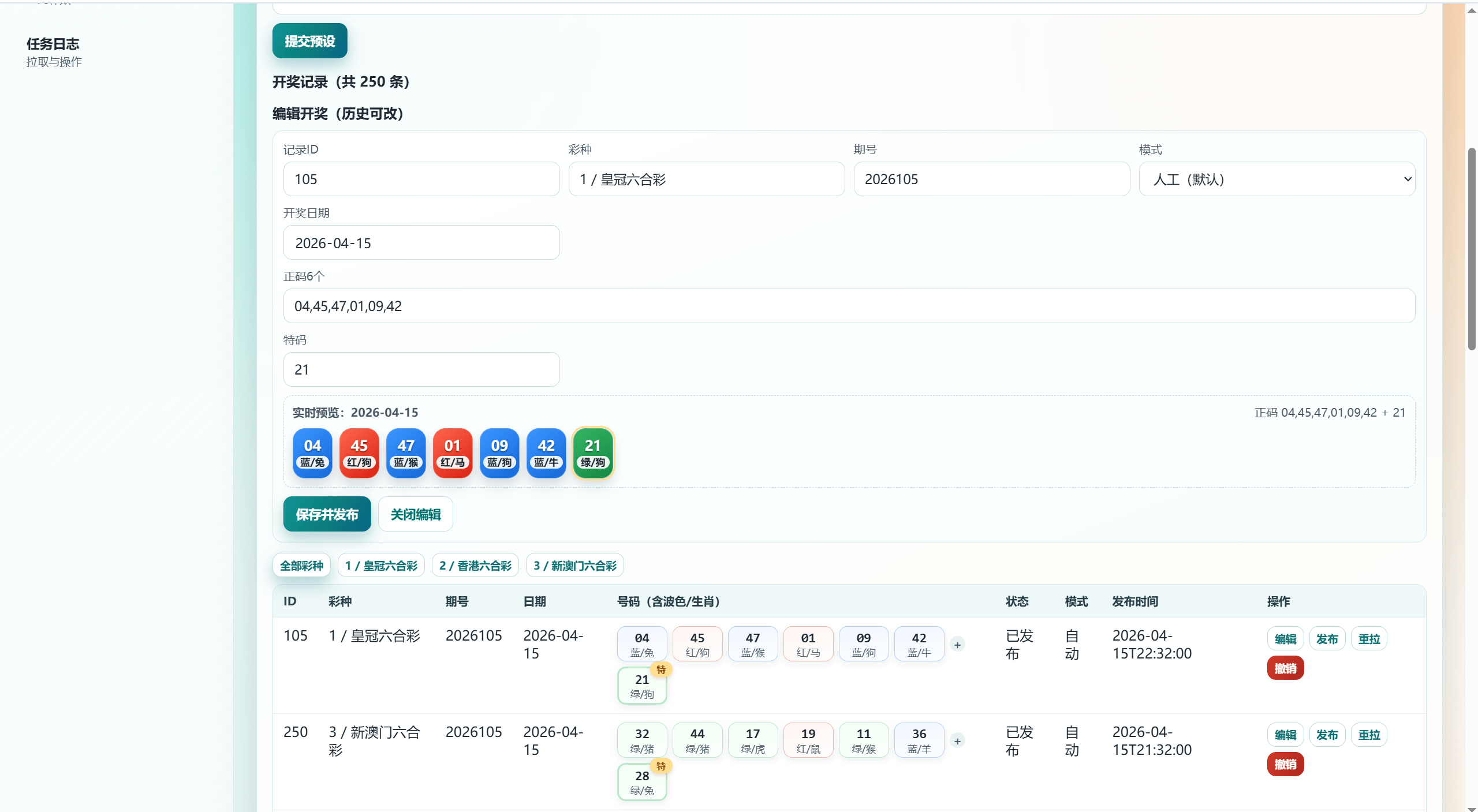Click the page vertical scrollbar thumb
1478x812 pixels.
1472,249
